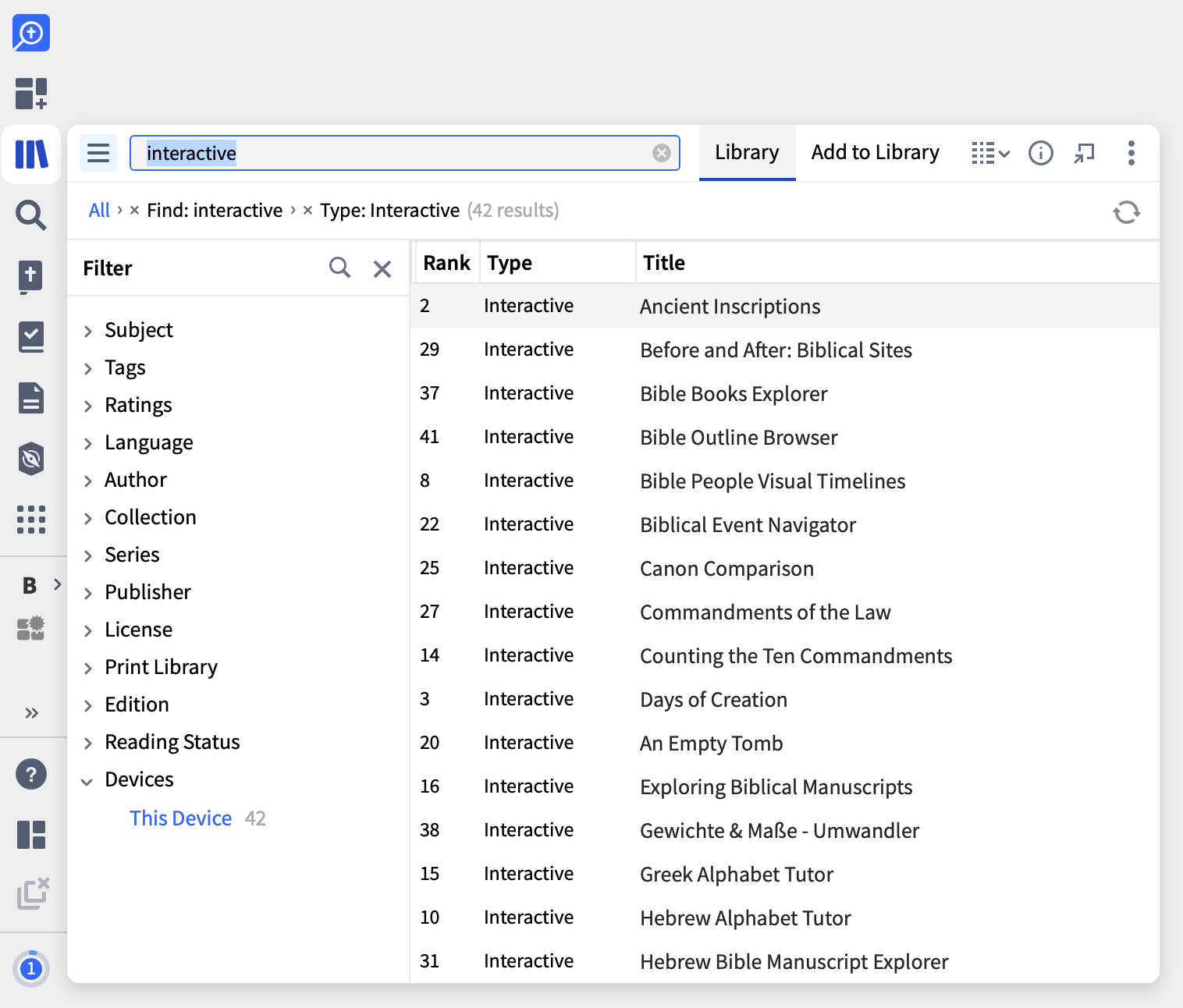Open the Library books icon in sidebar
Viewport: 1183px width, 1008px height.
(31, 154)
